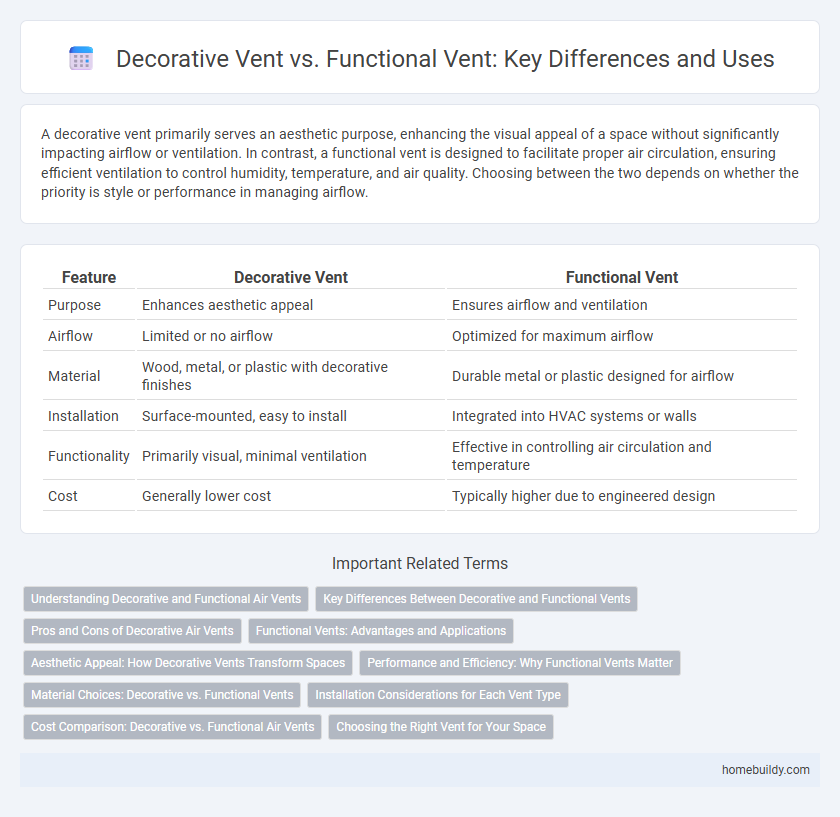Select 'Cost Comparison: Decorative vs. Functional Air Vents'

click(172, 727)
